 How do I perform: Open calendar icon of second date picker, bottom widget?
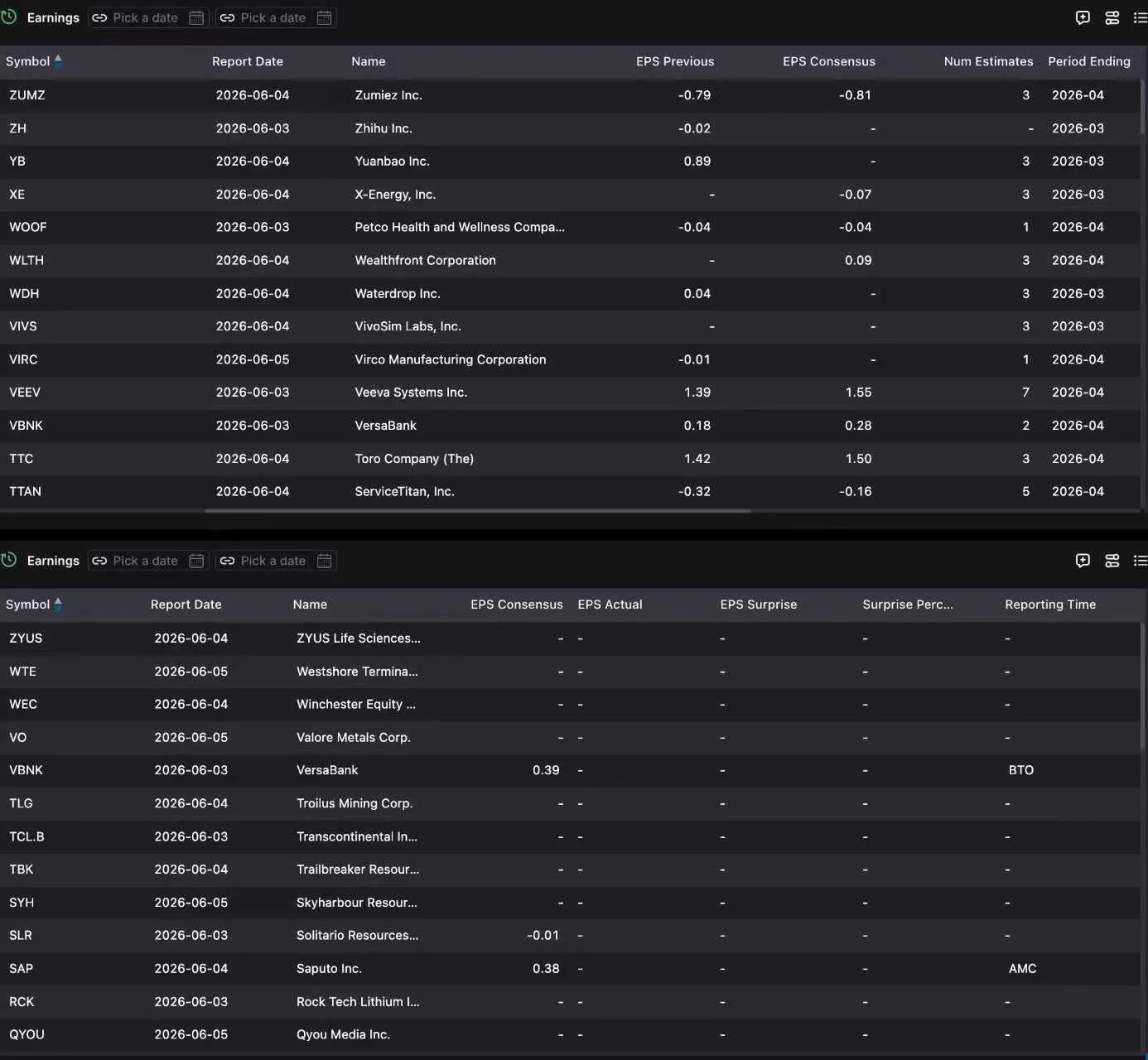(325, 561)
